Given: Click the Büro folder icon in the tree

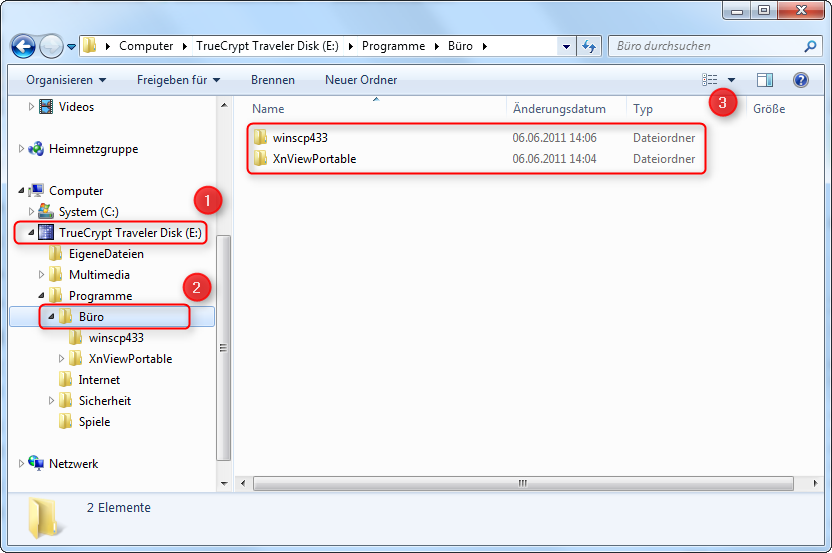Looking at the screenshot, I should tap(66, 316).
